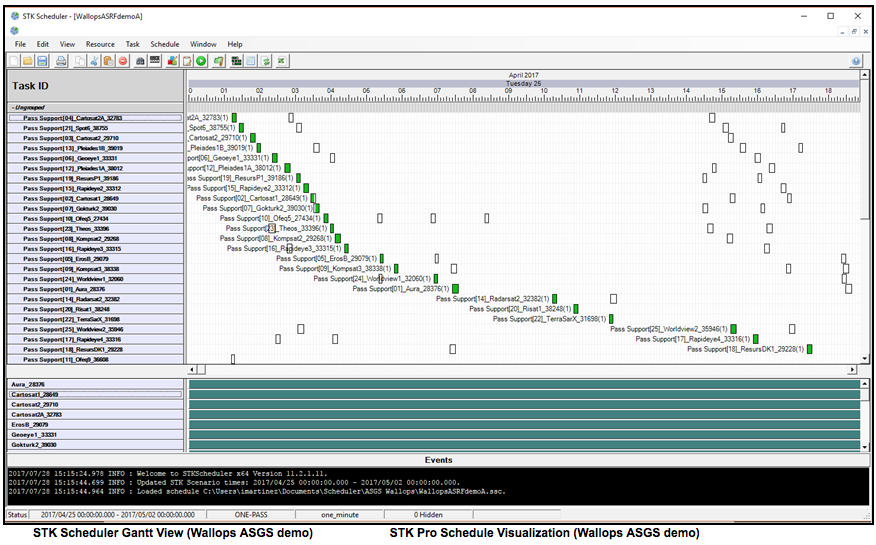Image resolution: width=876 pixels, height=545 pixels.
Task: Click green scheduled bar for TerraSarX_31698(1)
Action: (x=611, y=319)
